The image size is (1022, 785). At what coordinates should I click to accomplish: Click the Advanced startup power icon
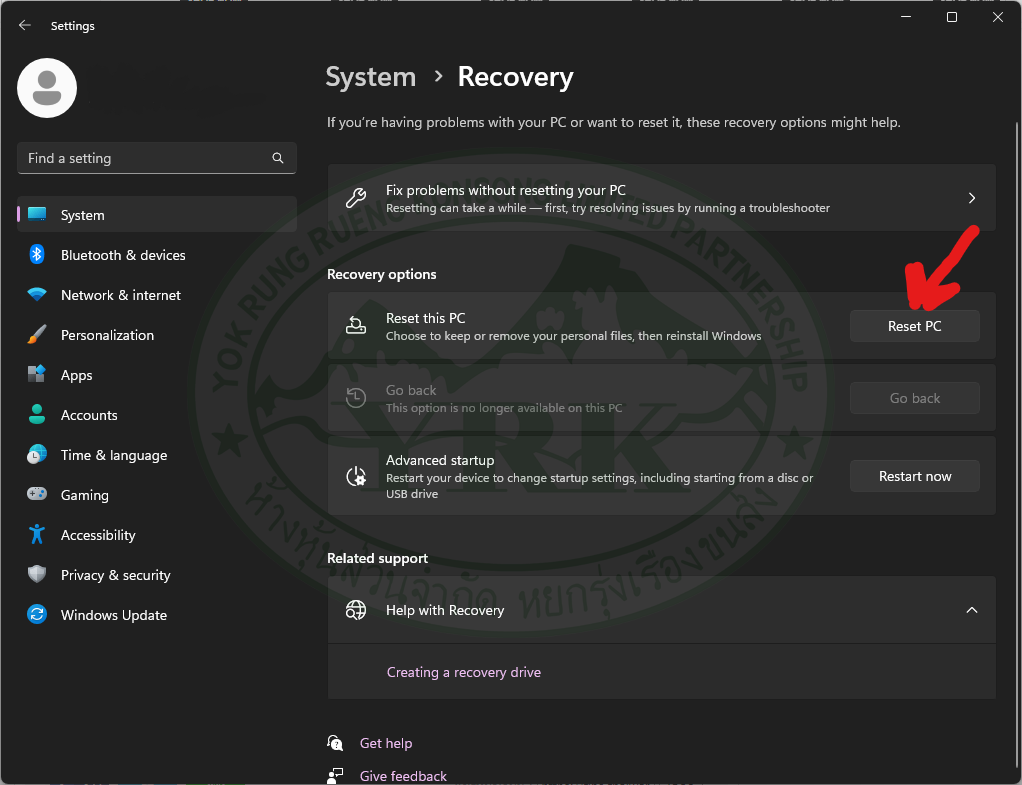pyautogui.click(x=356, y=476)
